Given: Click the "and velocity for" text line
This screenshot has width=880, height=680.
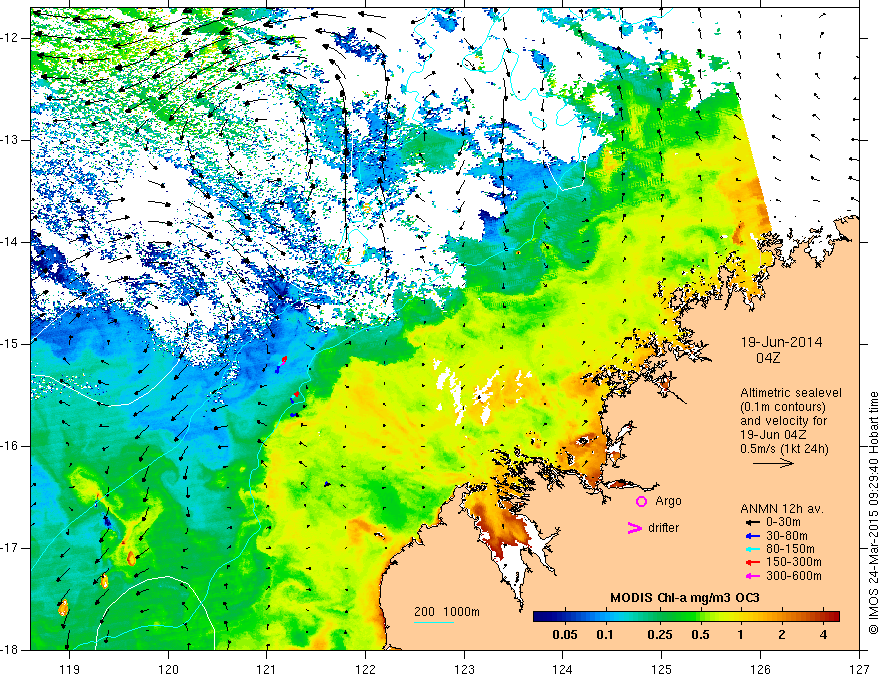Looking at the screenshot, I should point(783,420).
